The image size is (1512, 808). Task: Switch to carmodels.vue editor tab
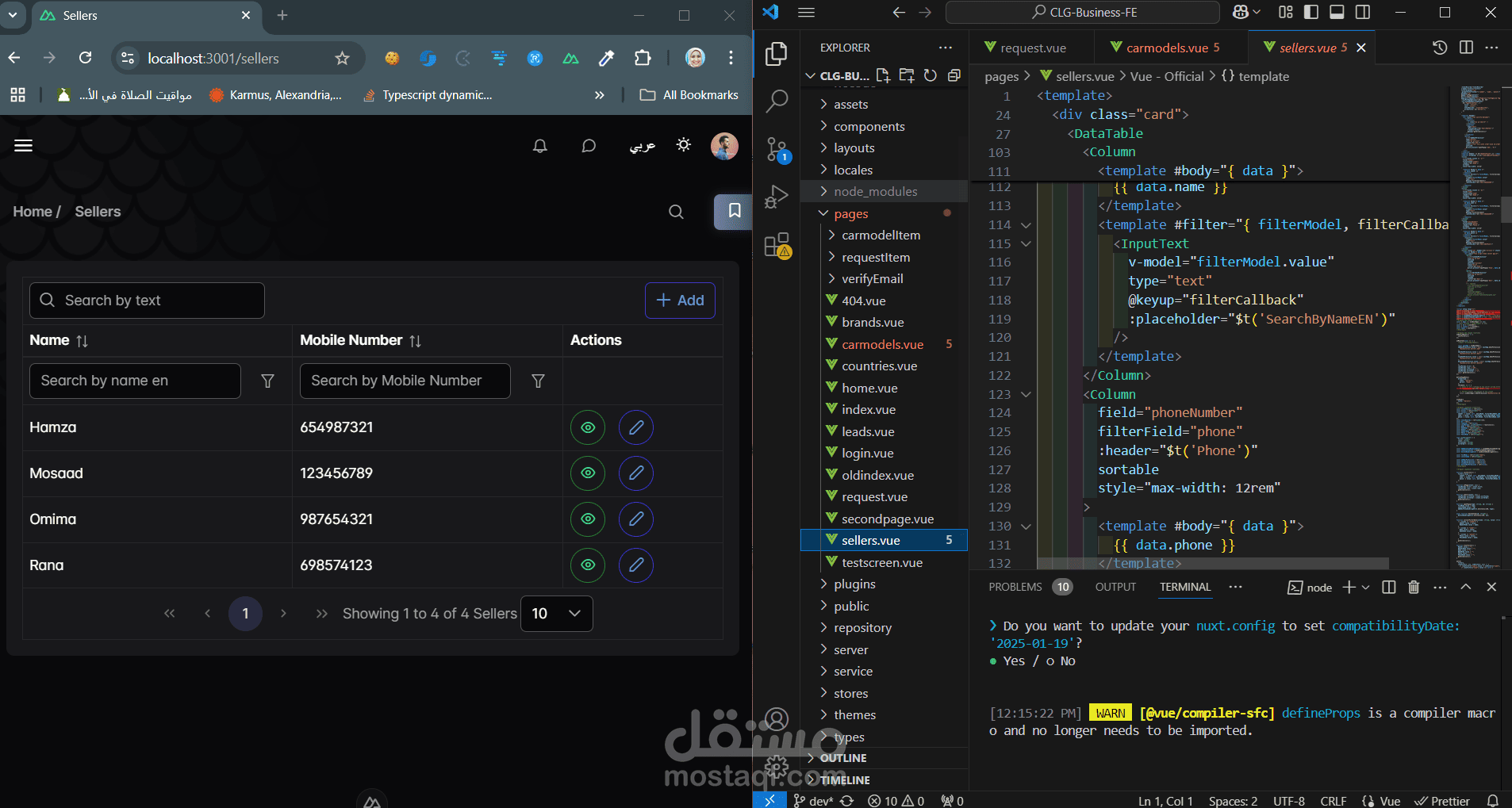pyautogui.click(x=1167, y=48)
